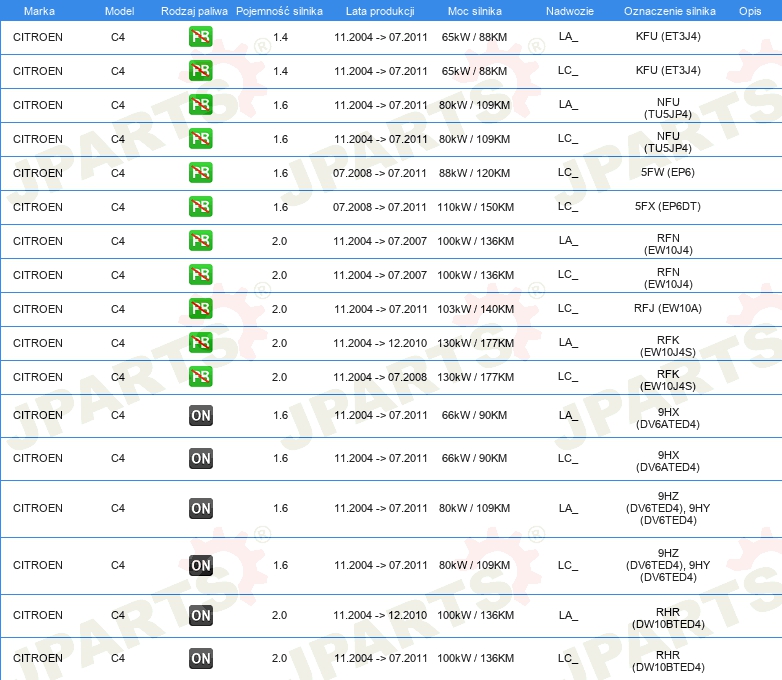
Task: Click 11.2004 -> 12.2010 in the RHR row
Action: [380, 615]
